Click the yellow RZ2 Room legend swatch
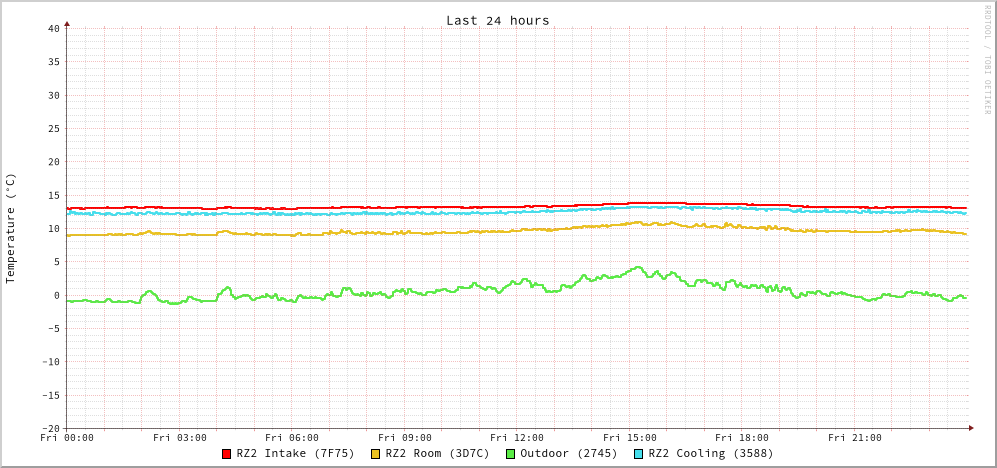This screenshot has height=468, width=997. click(x=376, y=454)
